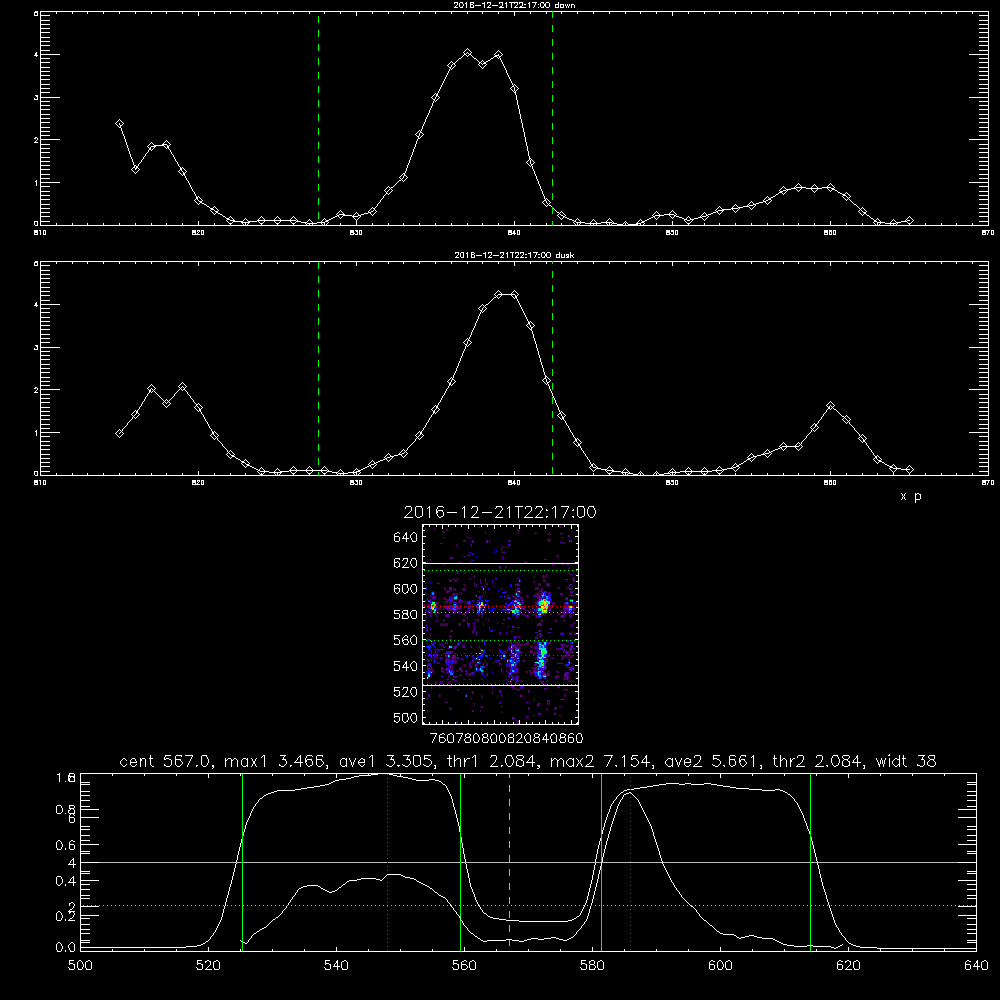Viewport: 1000px width, 1000px height.
Task: Select the red dotted marker near 586 in the bottom plot
Action: pyautogui.click(x=631, y=861)
